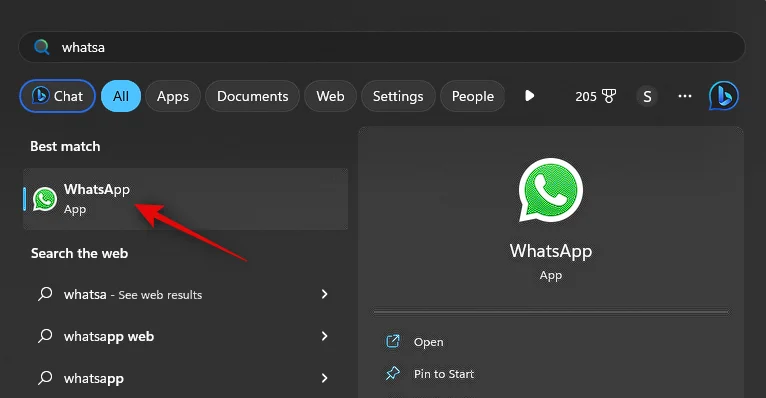Screen dimensions: 766x398
Task: Switch to the People filter tab
Action: click(472, 96)
